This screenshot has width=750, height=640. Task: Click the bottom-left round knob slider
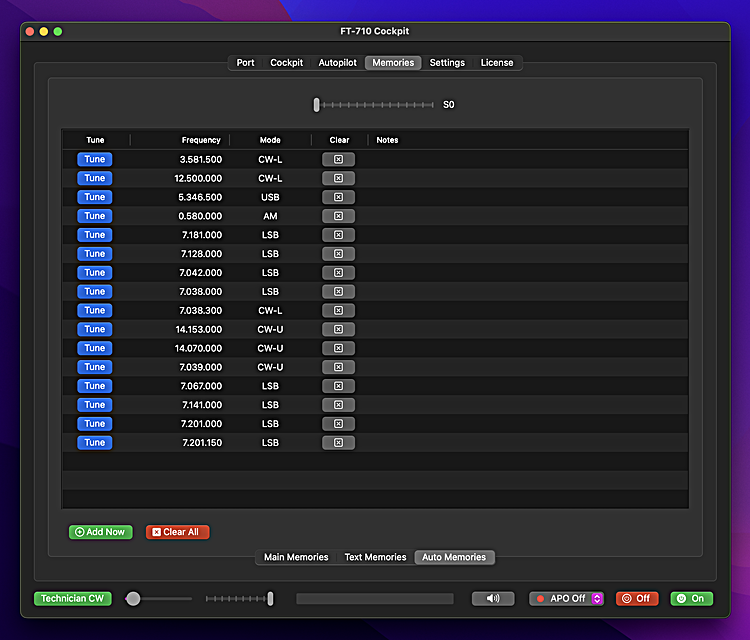[159, 598]
